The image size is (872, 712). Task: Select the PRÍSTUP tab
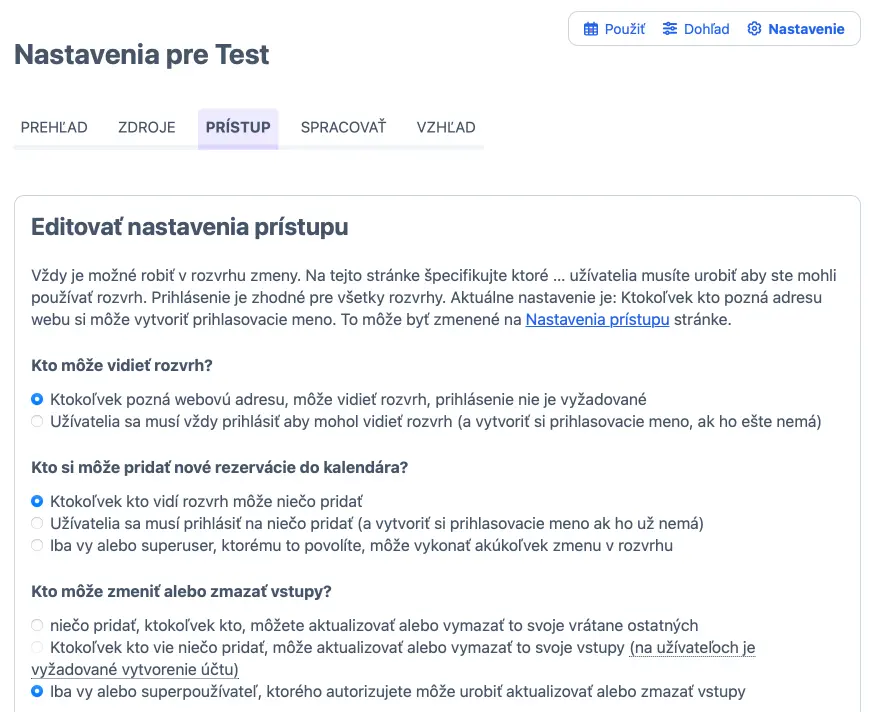click(238, 127)
